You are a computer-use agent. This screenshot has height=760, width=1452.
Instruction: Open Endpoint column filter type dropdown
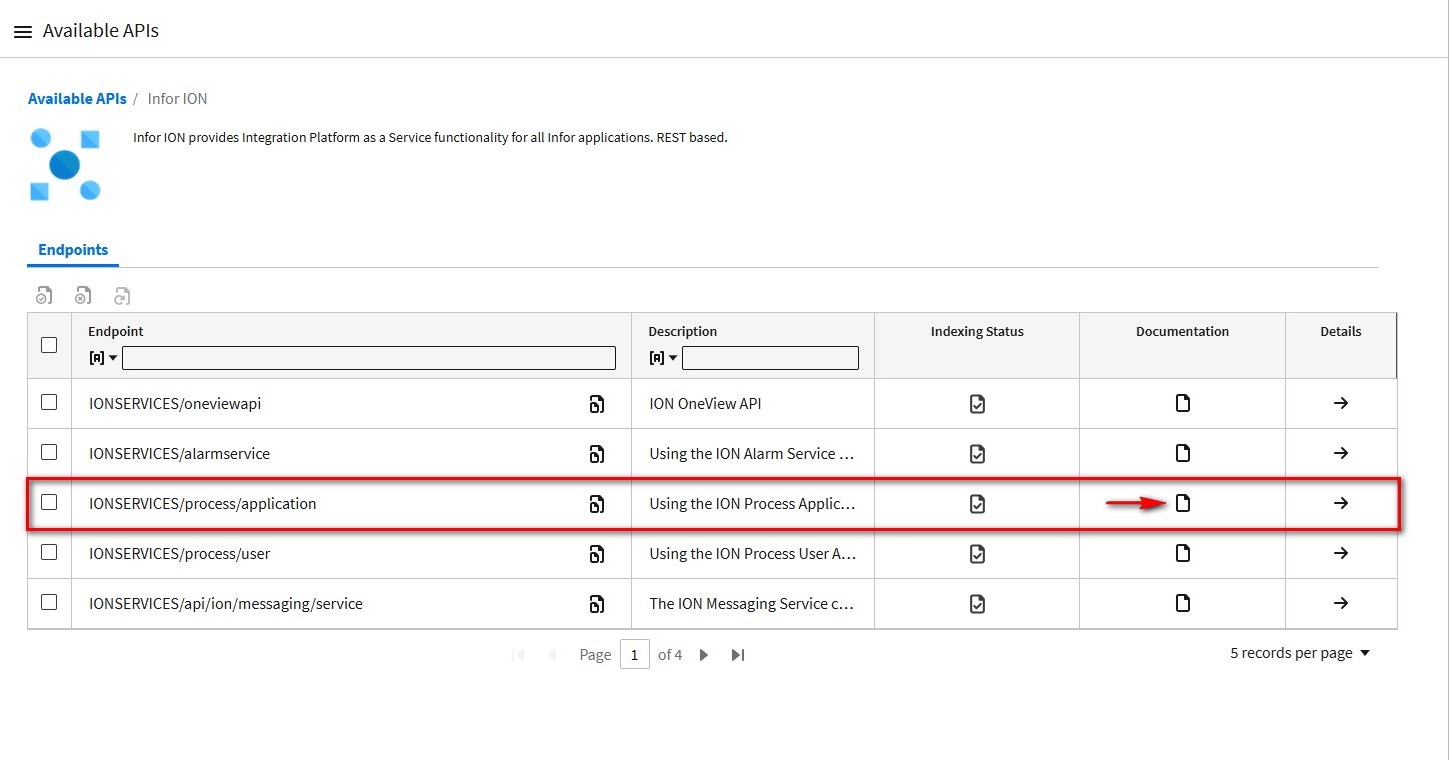pyautogui.click(x=103, y=358)
